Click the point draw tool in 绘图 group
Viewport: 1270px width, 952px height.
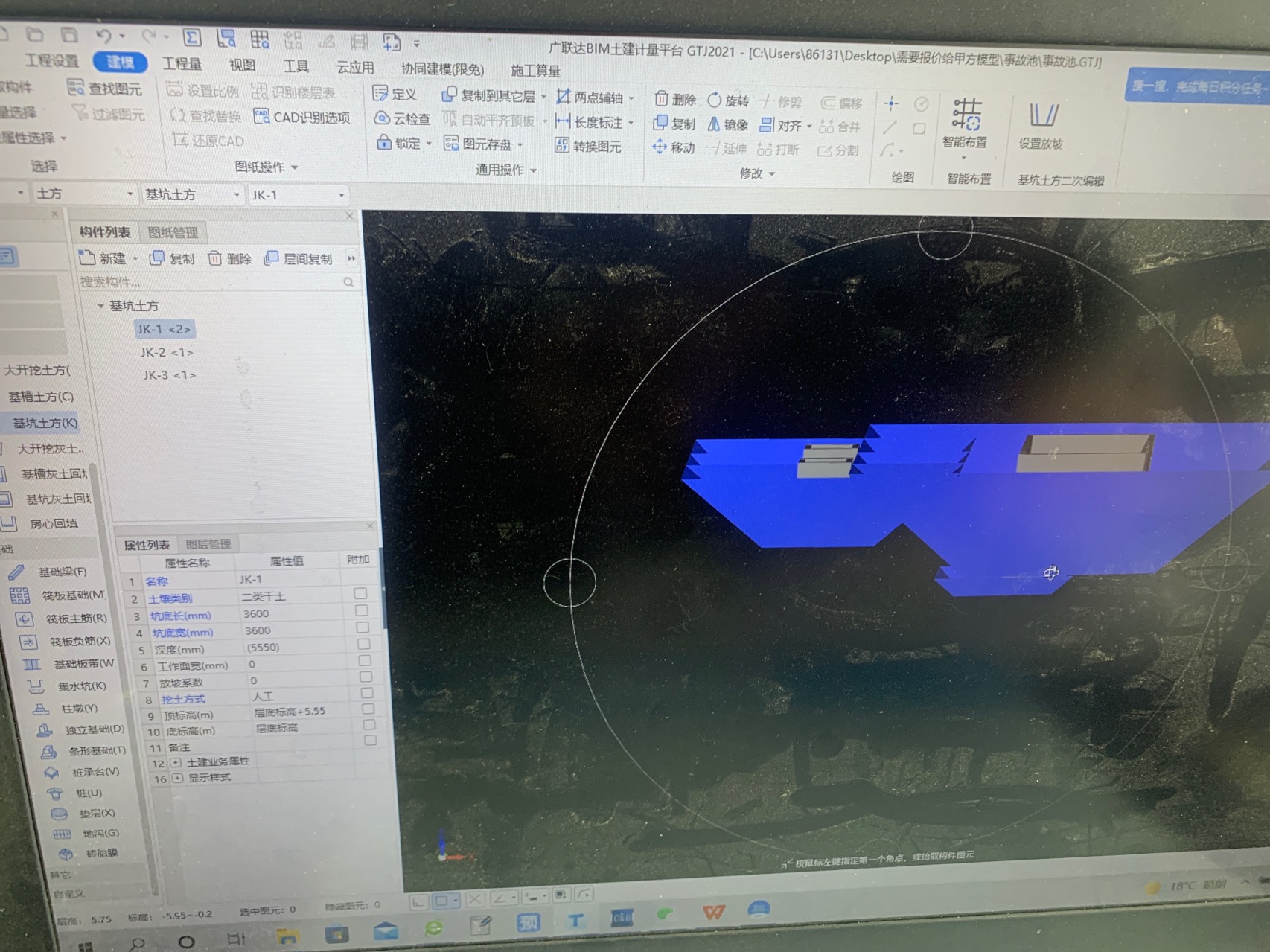pos(892,103)
